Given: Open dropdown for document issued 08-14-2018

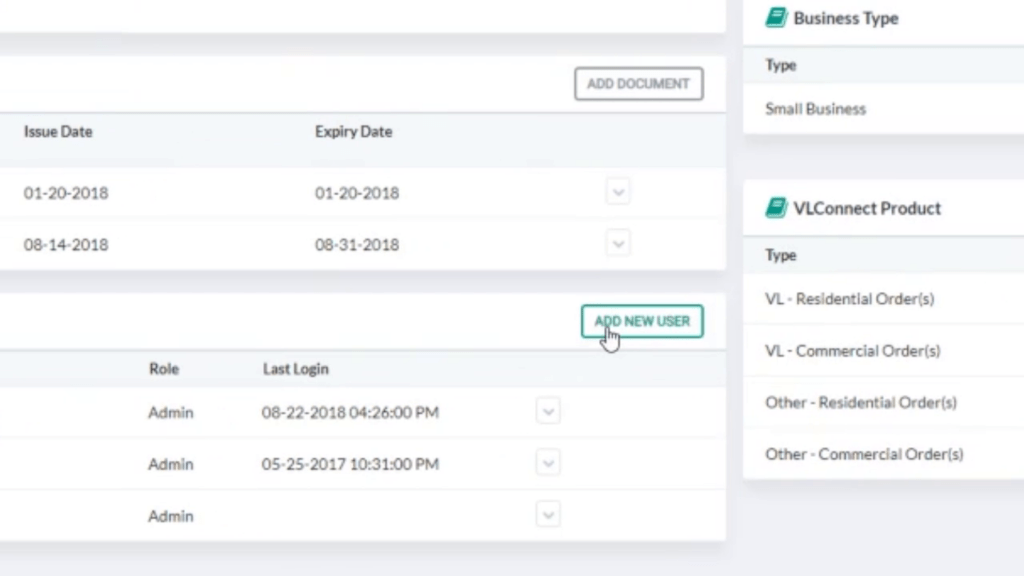Looking at the screenshot, I should 618,244.
